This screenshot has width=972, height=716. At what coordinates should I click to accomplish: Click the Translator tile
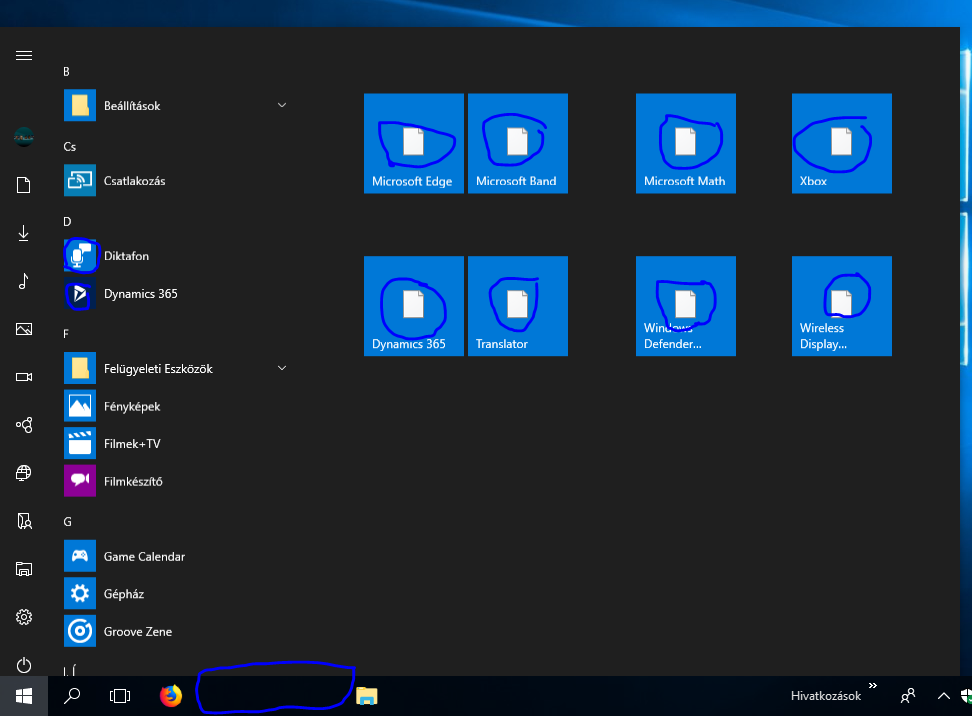pyautogui.click(x=518, y=306)
